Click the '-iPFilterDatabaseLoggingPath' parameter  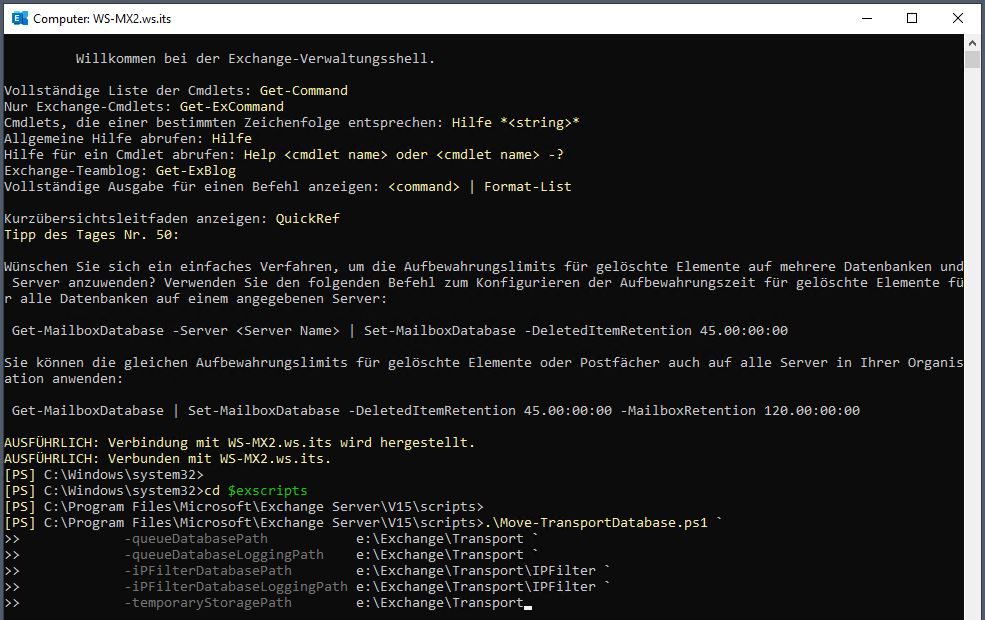click(236, 587)
